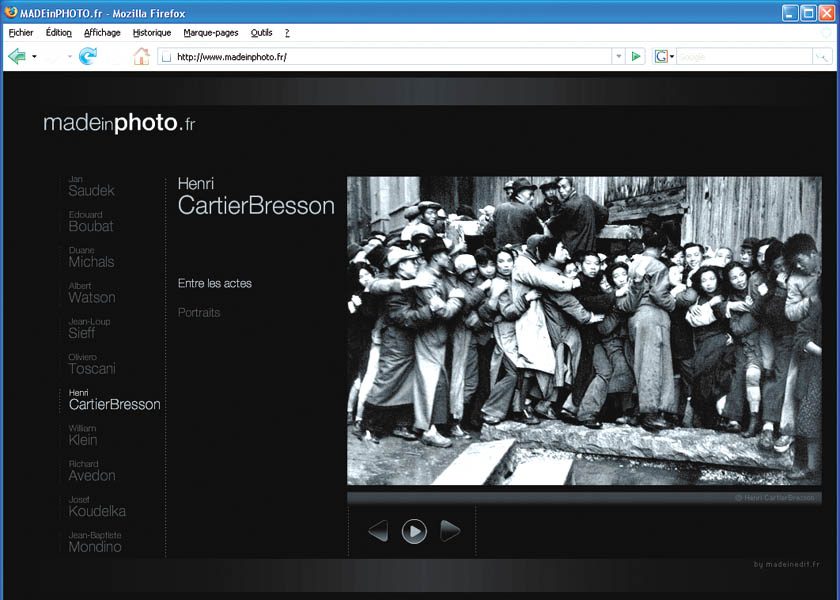Click the by madeinedrt.fr credit link
The height and width of the screenshot is (600, 840).
pos(786,564)
